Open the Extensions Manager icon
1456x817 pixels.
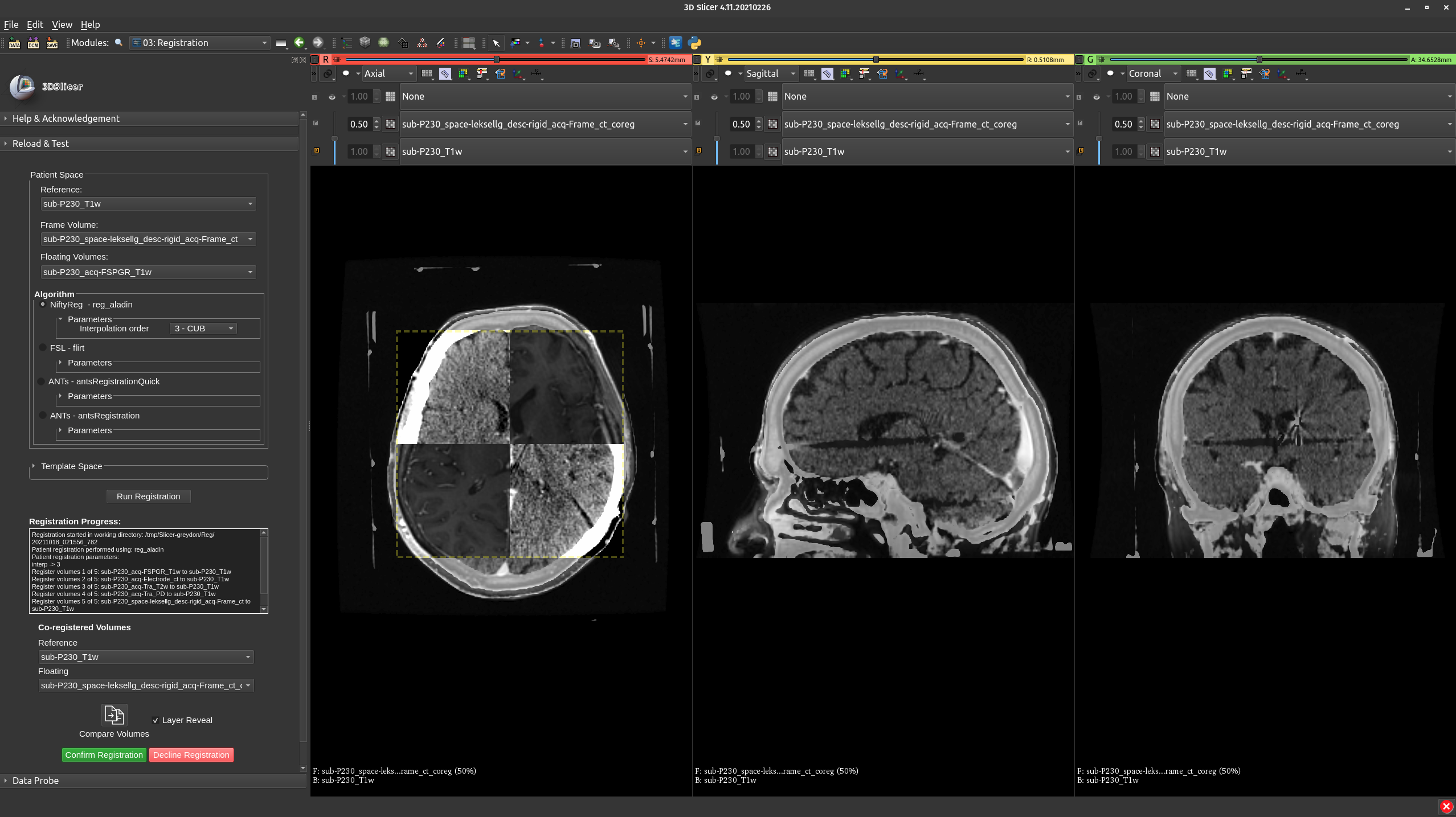(676, 43)
